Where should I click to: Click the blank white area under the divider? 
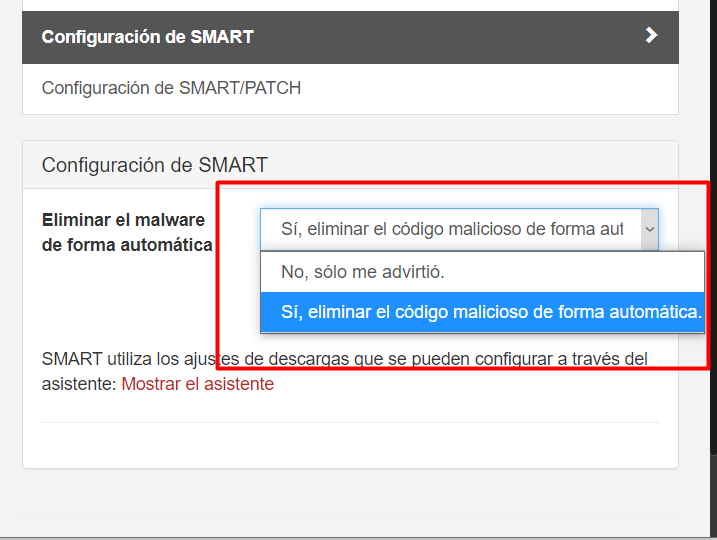pyautogui.click(x=350, y=445)
